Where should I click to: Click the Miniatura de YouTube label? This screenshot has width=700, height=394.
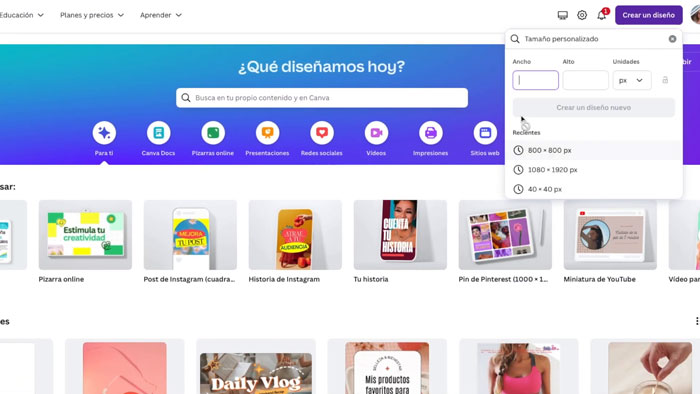[x=600, y=279]
